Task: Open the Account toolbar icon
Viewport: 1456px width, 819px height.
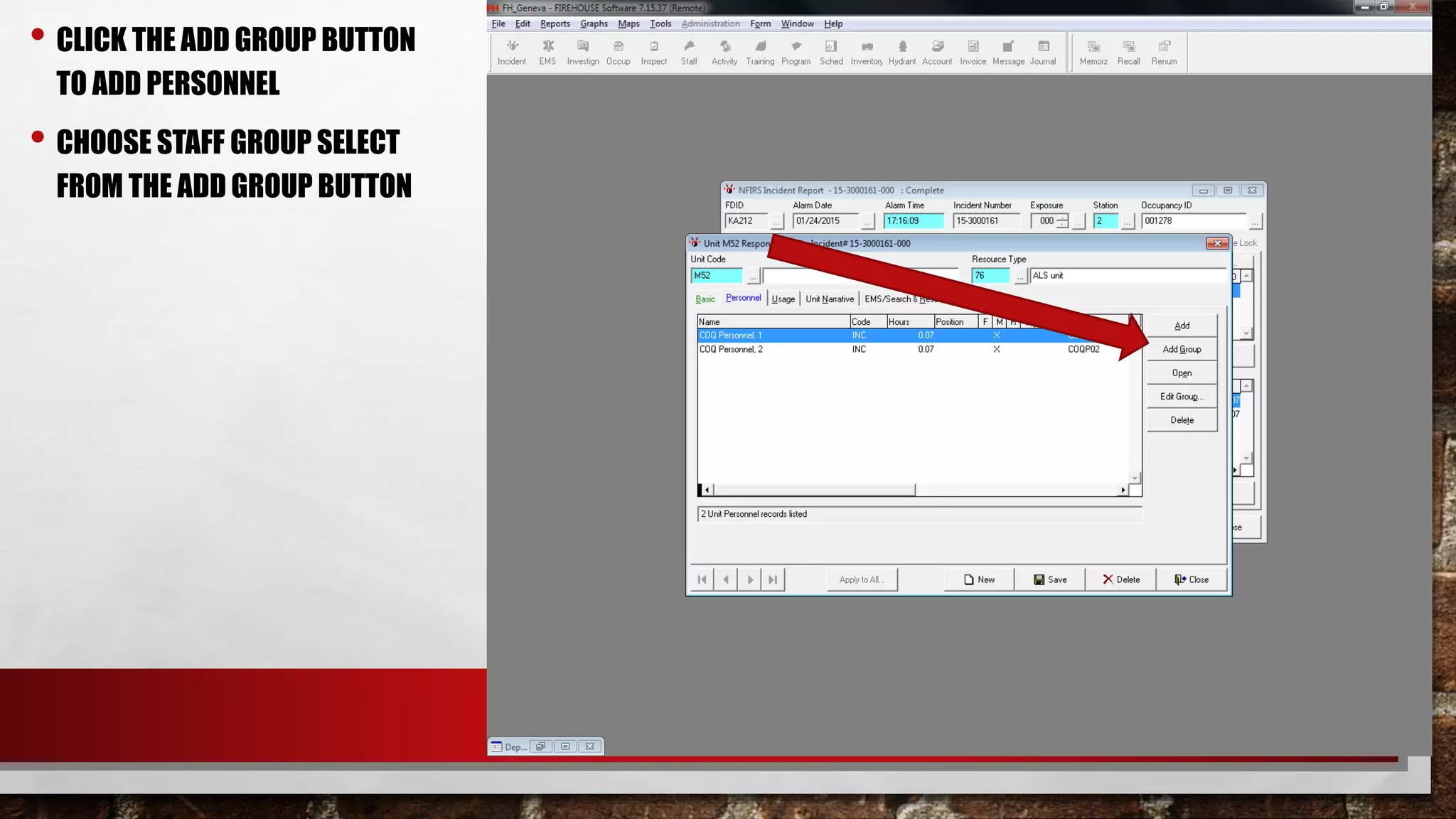Action: click(937, 53)
